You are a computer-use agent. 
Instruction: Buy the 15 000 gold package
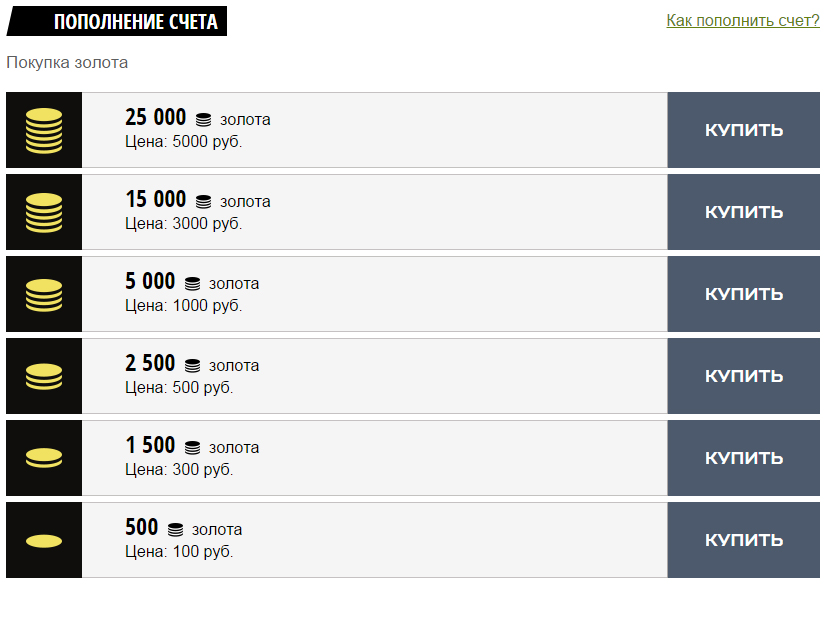tap(743, 212)
